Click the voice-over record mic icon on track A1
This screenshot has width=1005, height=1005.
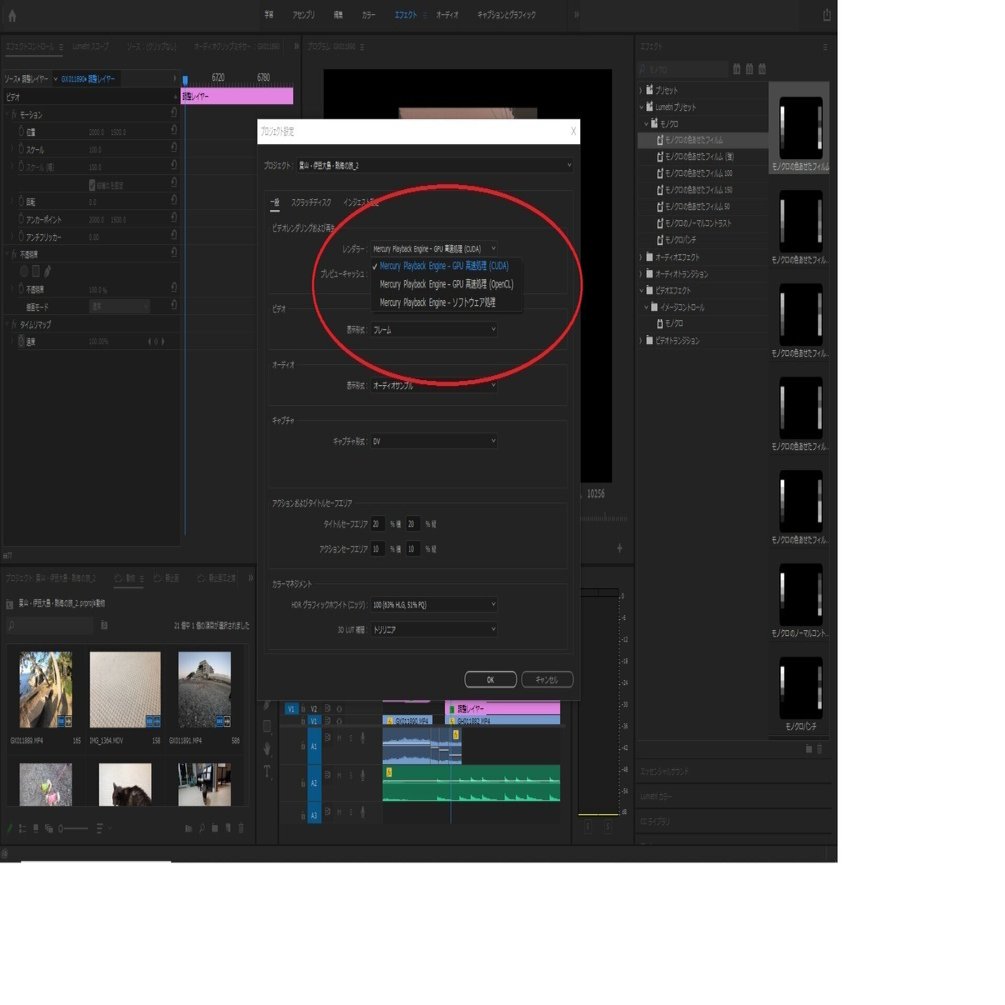click(362, 738)
